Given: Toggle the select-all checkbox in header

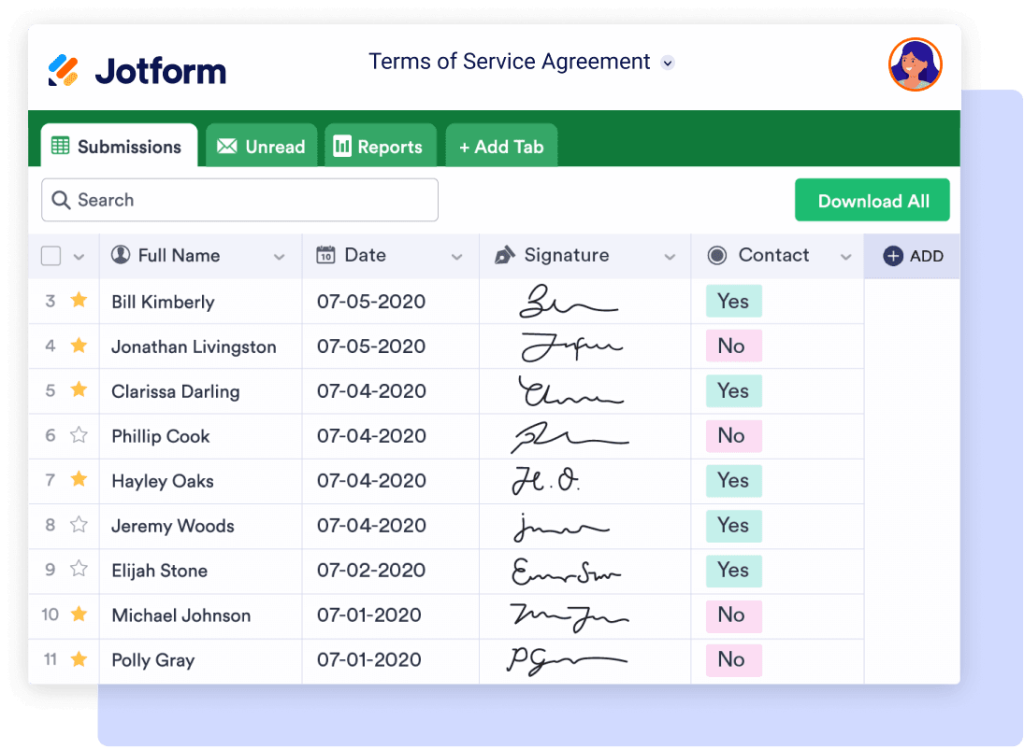Looking at the screenshot, I should coord(51,256).
